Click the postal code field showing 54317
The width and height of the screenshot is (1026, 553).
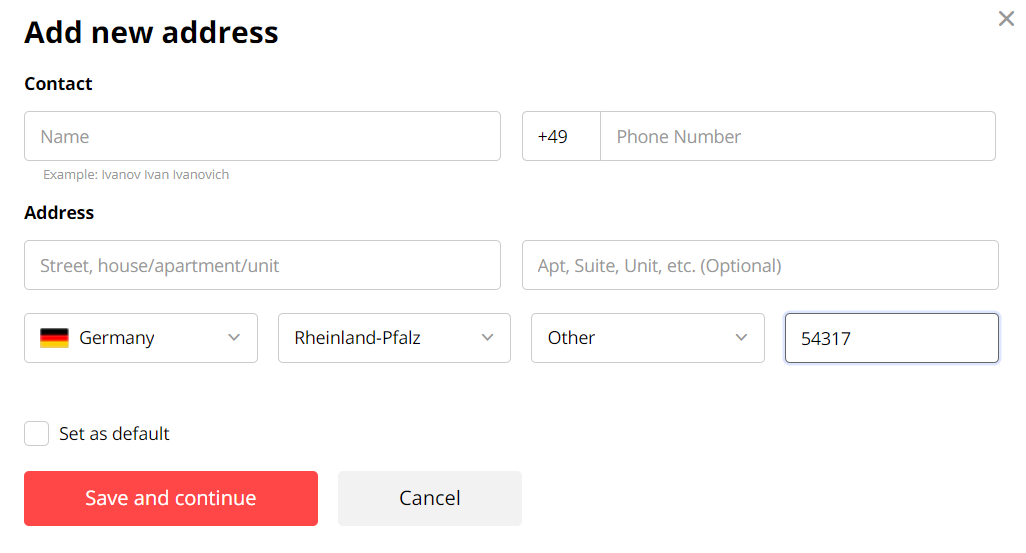coord(892,338)
